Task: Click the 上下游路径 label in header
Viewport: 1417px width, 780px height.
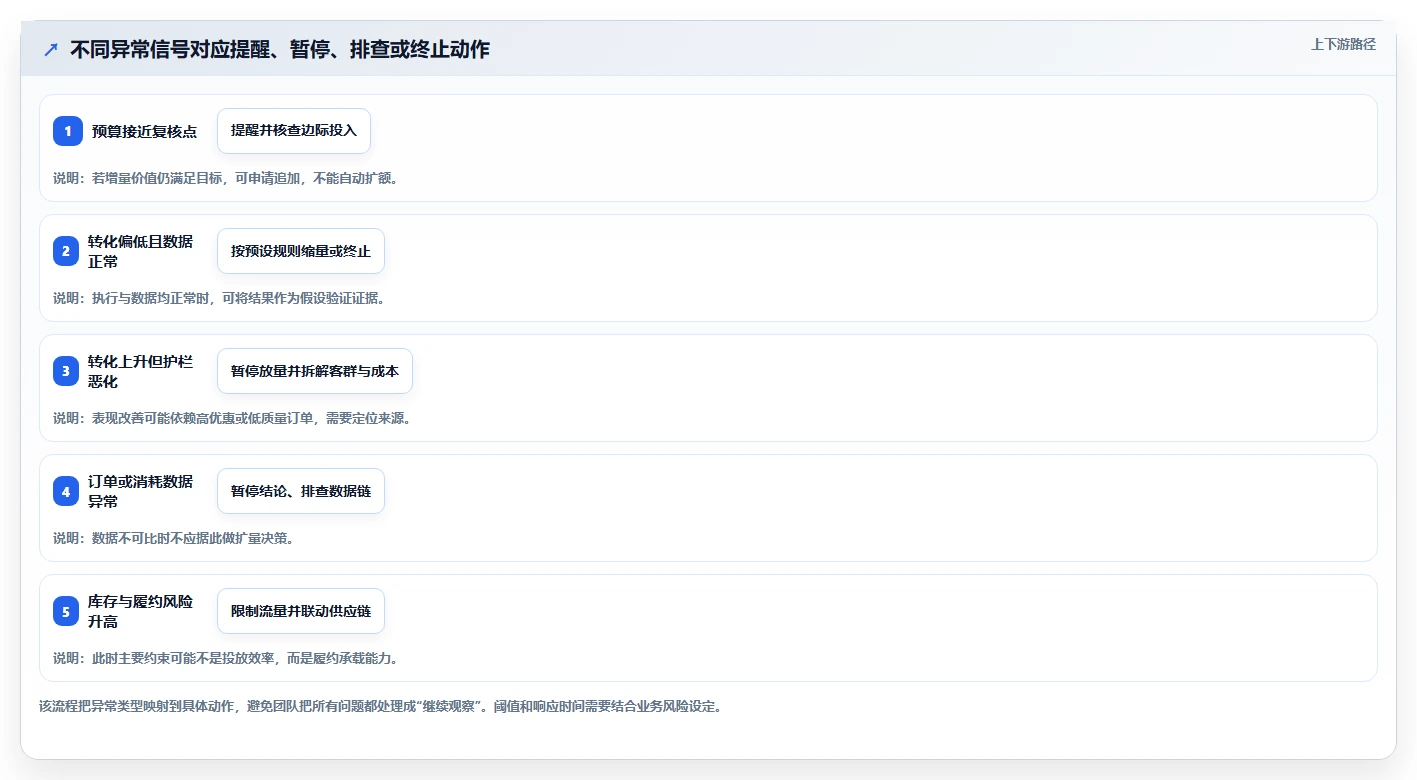Action: pos(1344,44)
